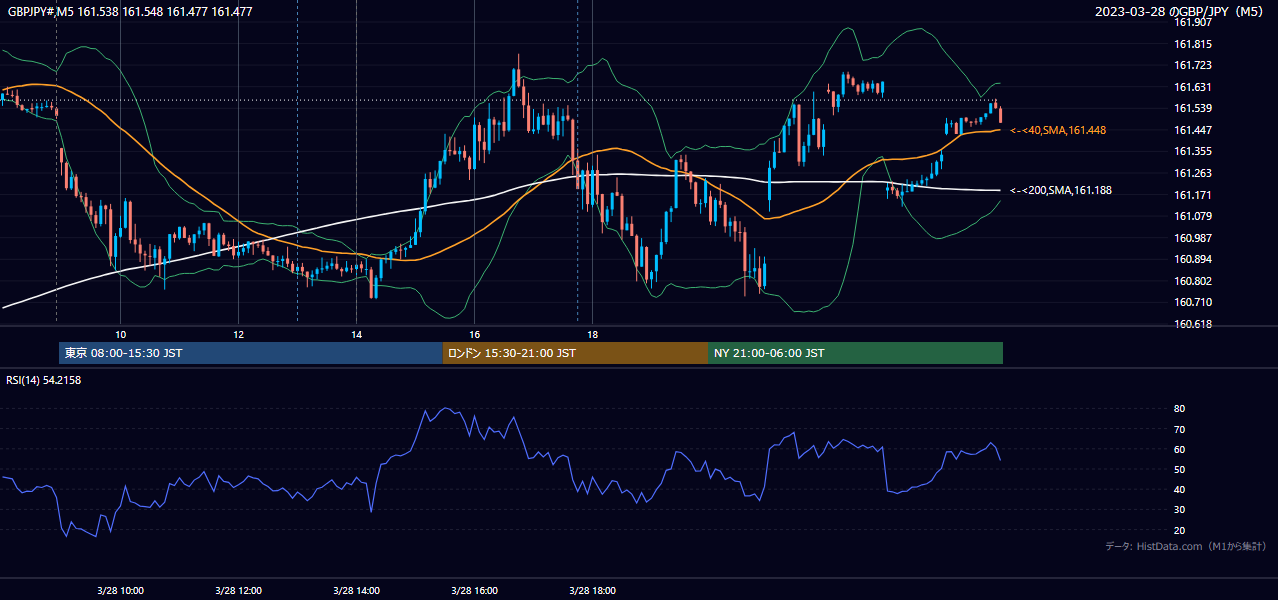1278x600 pixels.
Task: Click price axis value 161.079
Action: click(1193, 216)
